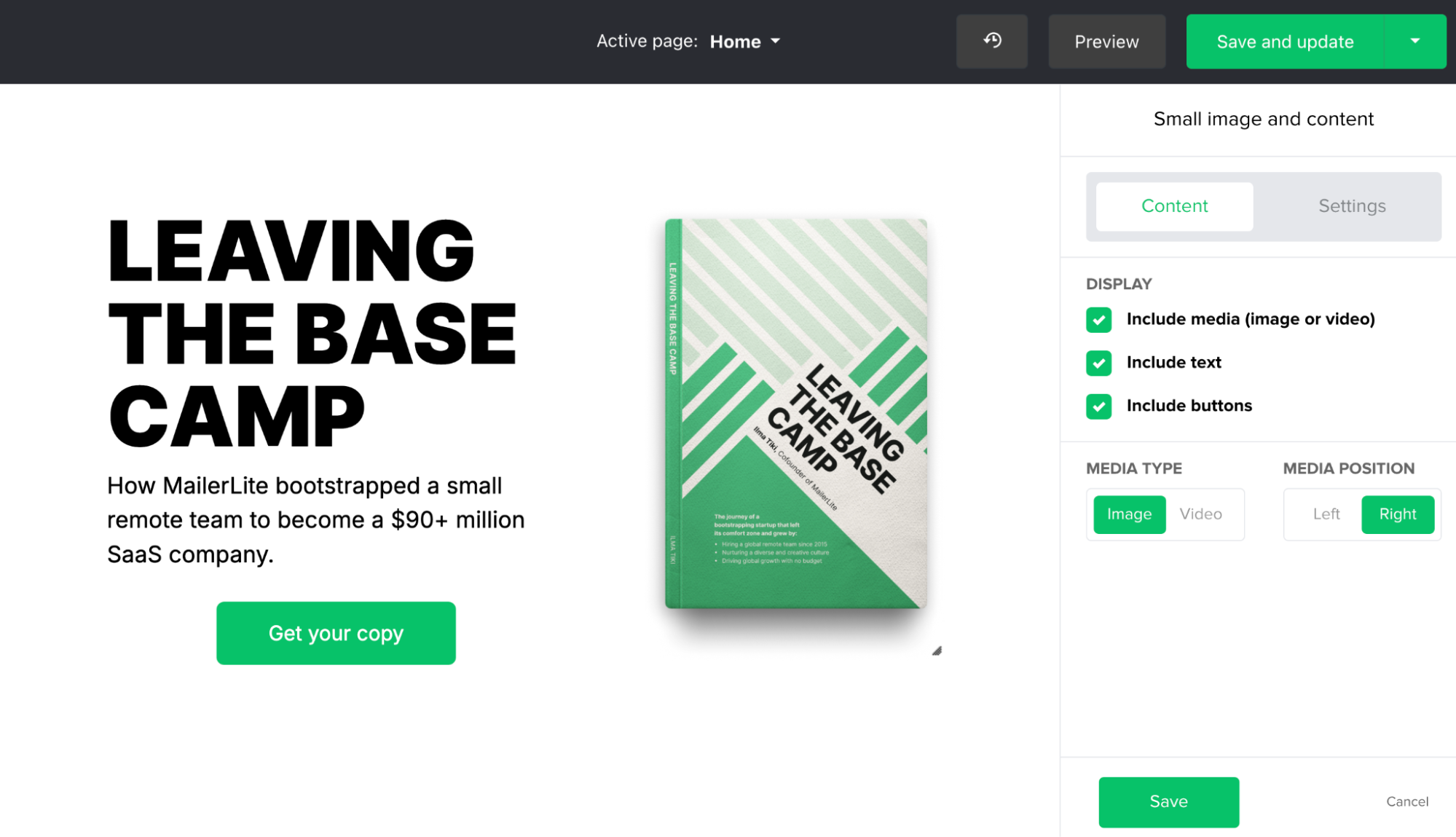This screenshot has height=837, width=1456.
Task: Select the Video media type button
Action: [1200, 514]
